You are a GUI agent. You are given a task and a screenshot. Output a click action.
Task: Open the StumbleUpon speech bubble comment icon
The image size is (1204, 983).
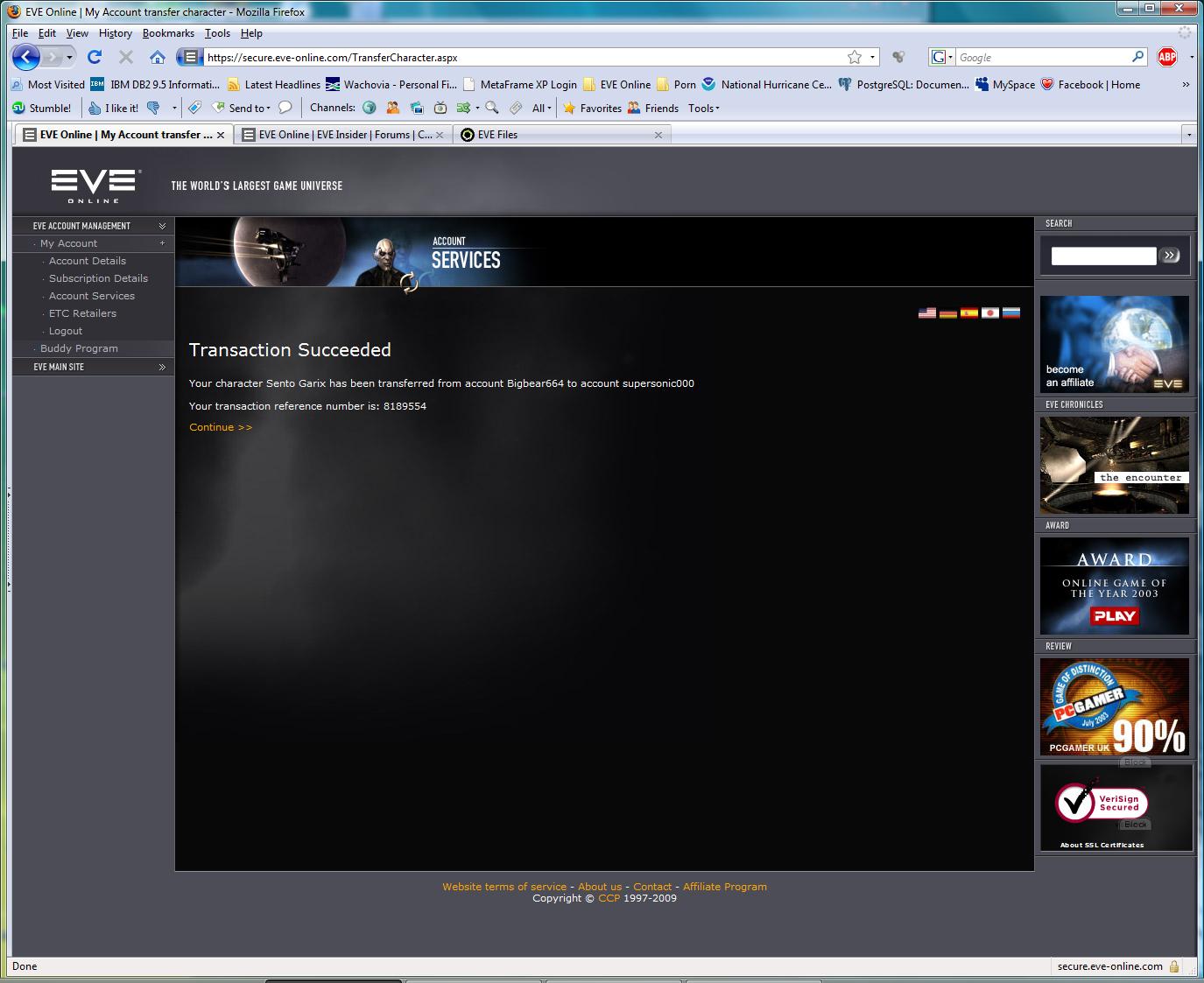point(285,108)
